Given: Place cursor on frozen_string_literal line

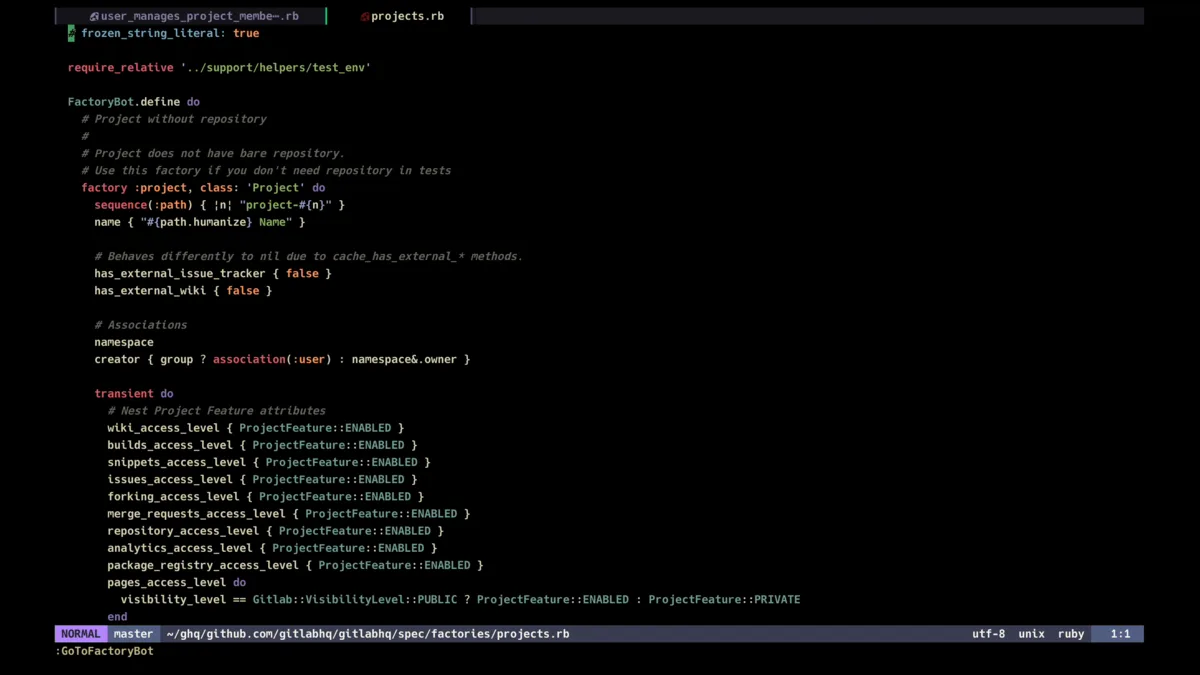Looking at the screenshot, I should click(164, 33).
